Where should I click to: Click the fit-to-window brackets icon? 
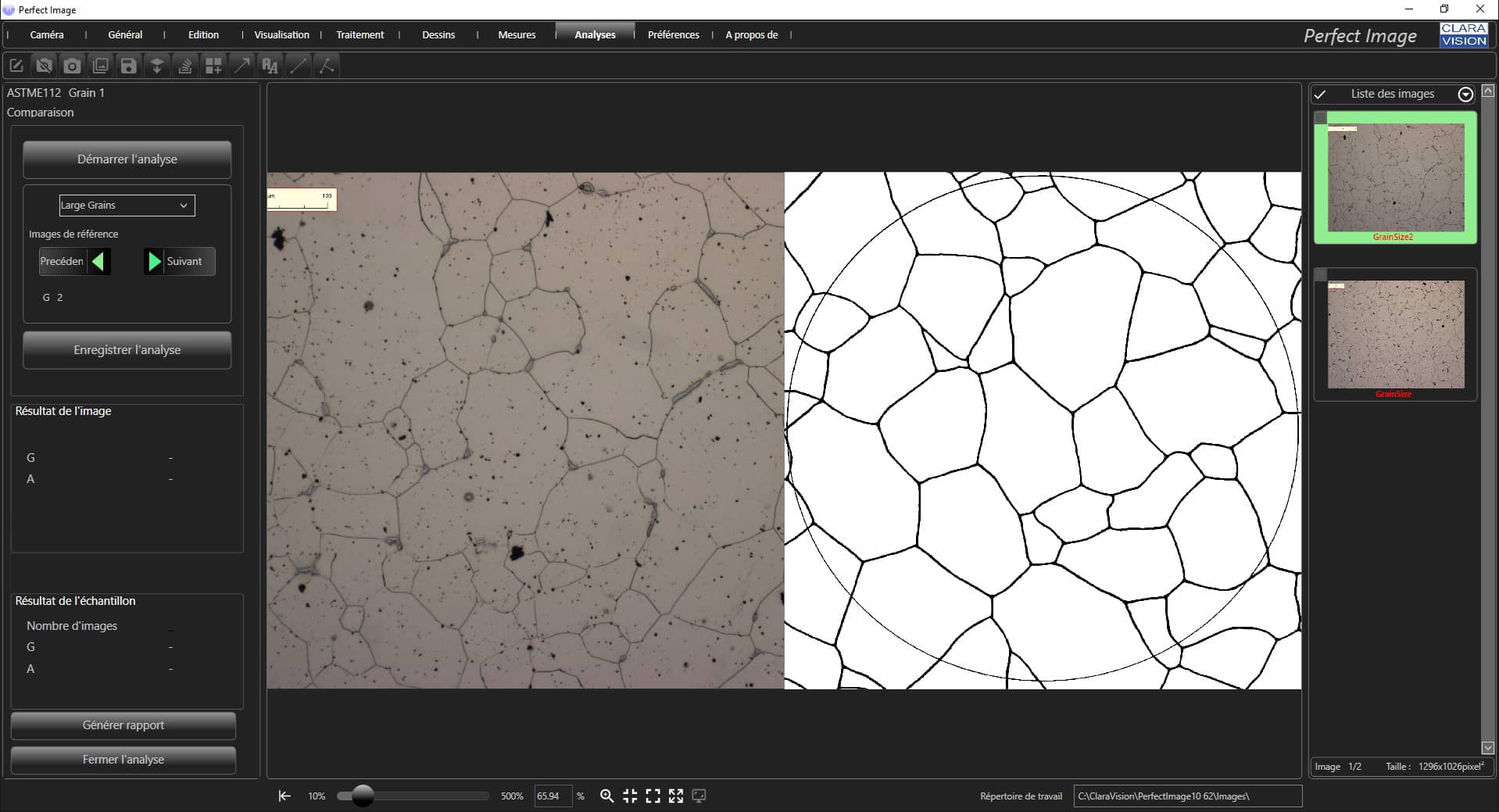[653, 796]
